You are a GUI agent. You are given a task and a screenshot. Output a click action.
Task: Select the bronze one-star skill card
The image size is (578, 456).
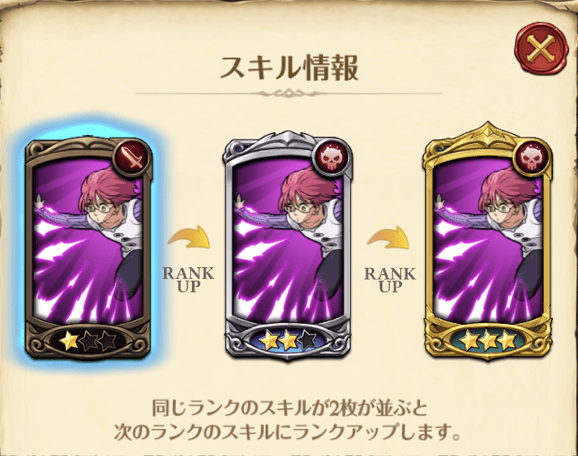pos(88,248)
